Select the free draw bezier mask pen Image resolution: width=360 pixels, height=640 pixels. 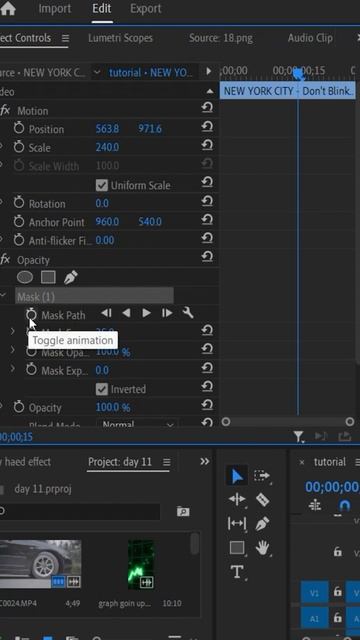pos(71,278)
